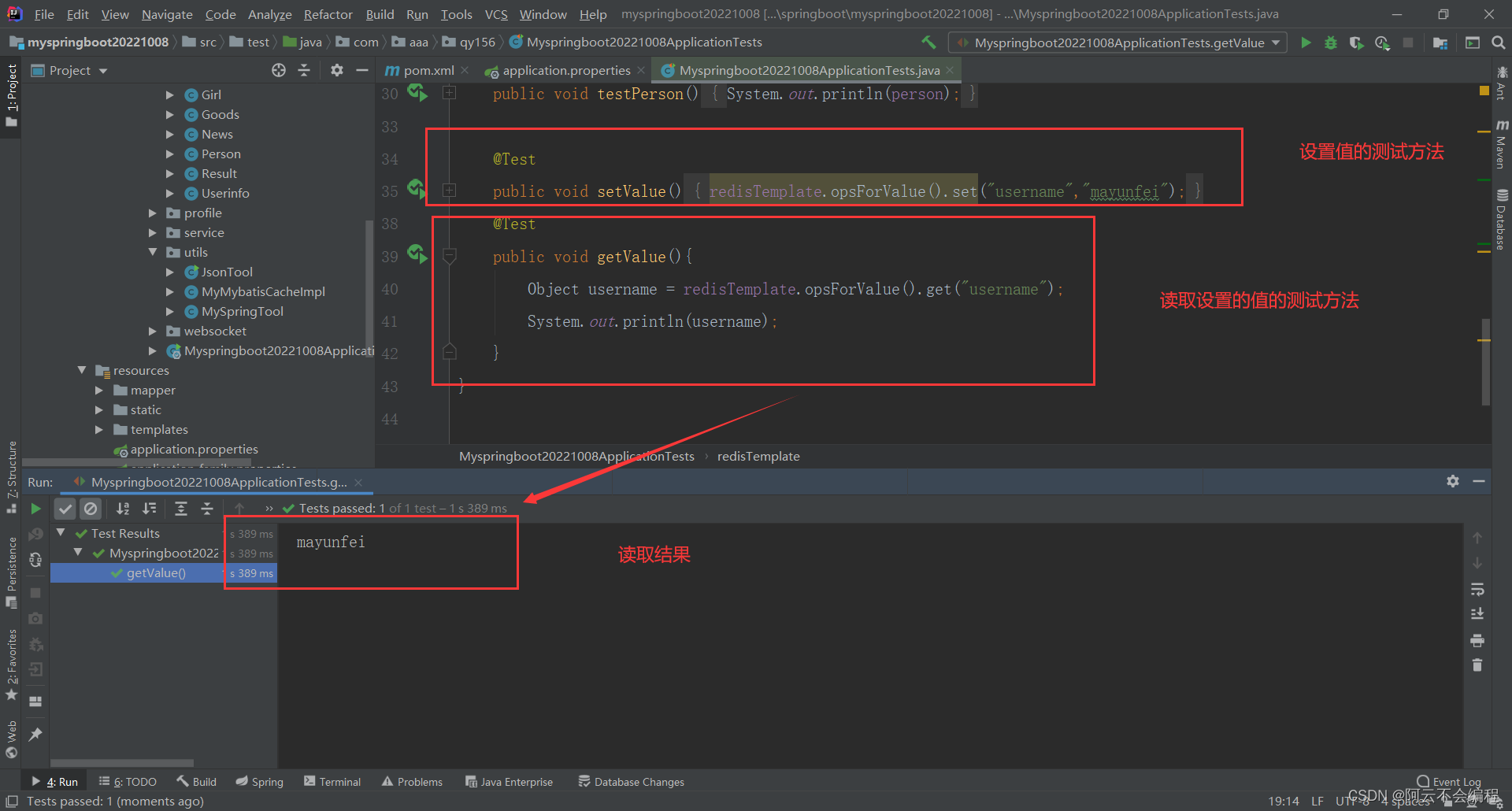
Task: Open the Refactor menu
Action: [x=328, y=14]
